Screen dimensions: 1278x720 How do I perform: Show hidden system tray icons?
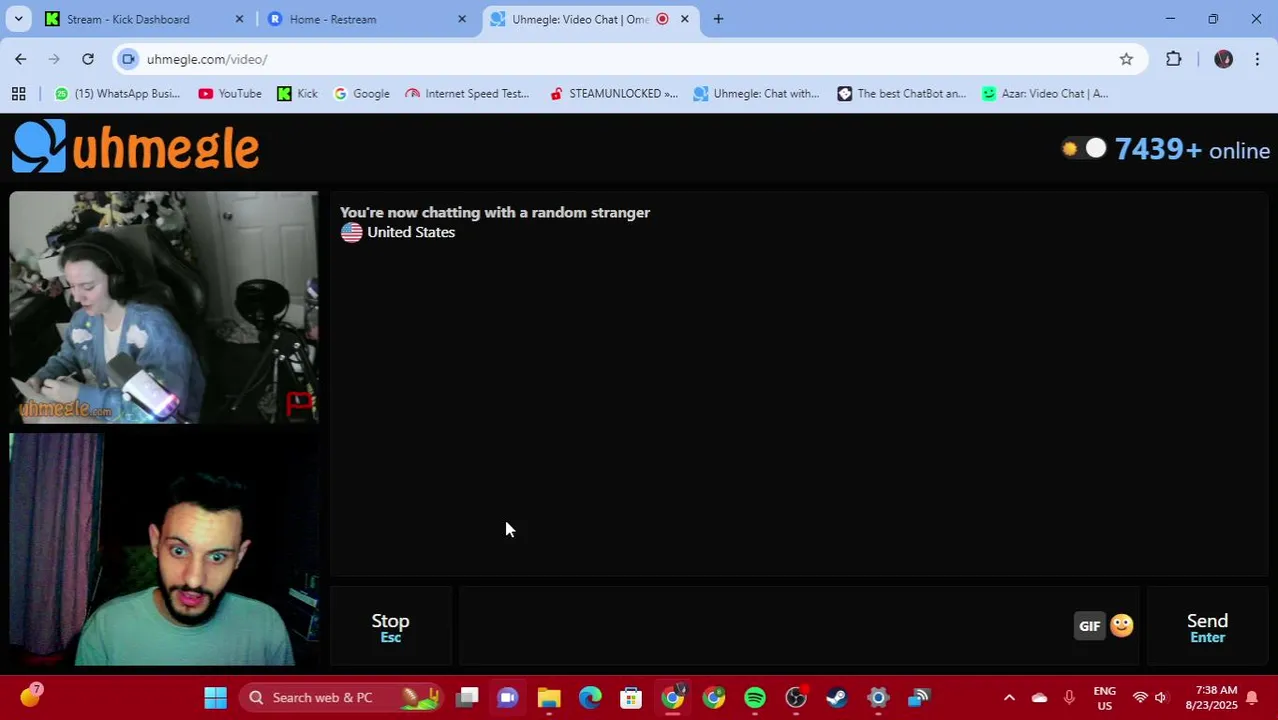coord(1009,697)
